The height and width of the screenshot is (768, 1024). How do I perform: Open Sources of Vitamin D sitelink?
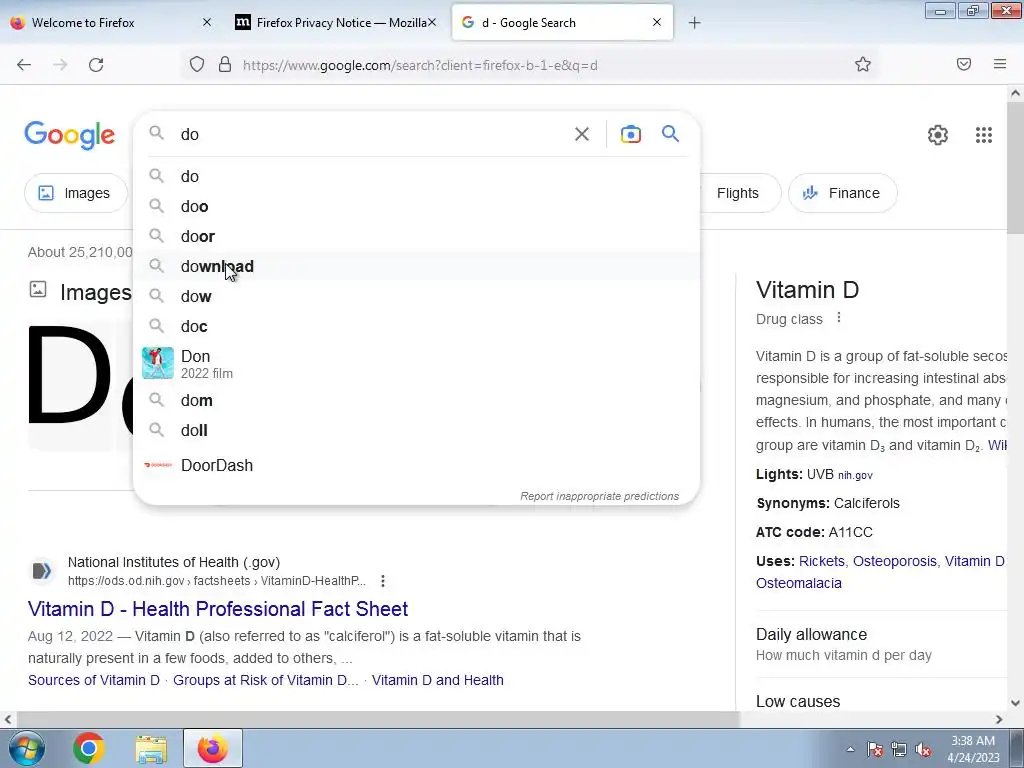(94, 680)
